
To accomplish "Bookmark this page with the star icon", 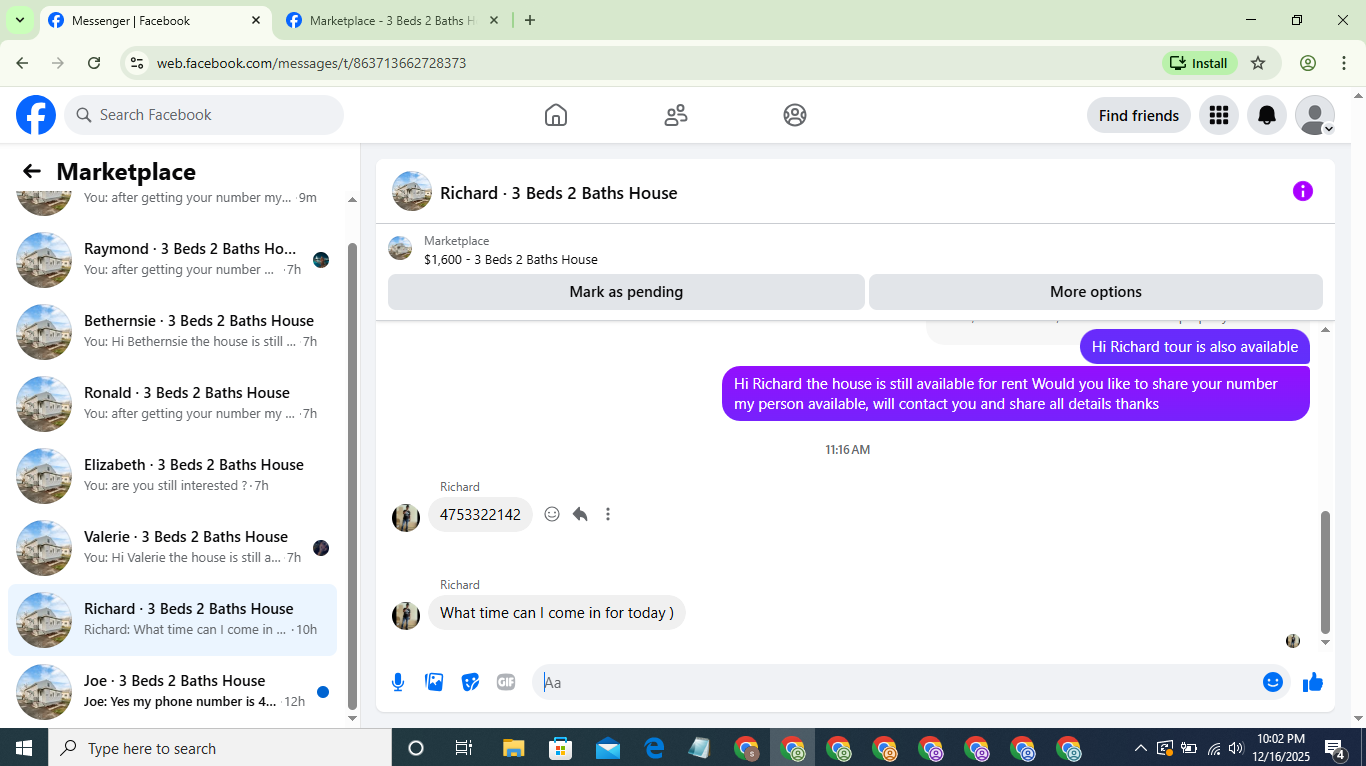I will pyautogui.click(x=1258, y=63).
